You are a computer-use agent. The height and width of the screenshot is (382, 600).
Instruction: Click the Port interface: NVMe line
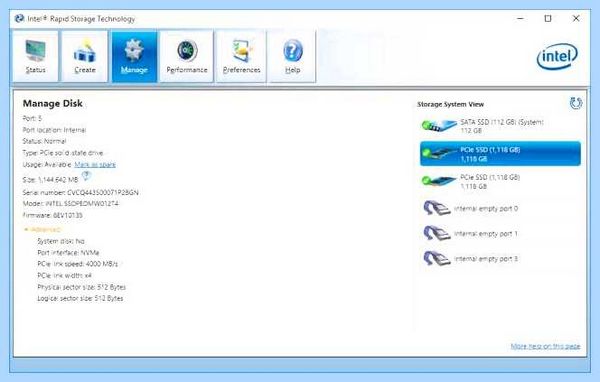(x=68, y=253)
